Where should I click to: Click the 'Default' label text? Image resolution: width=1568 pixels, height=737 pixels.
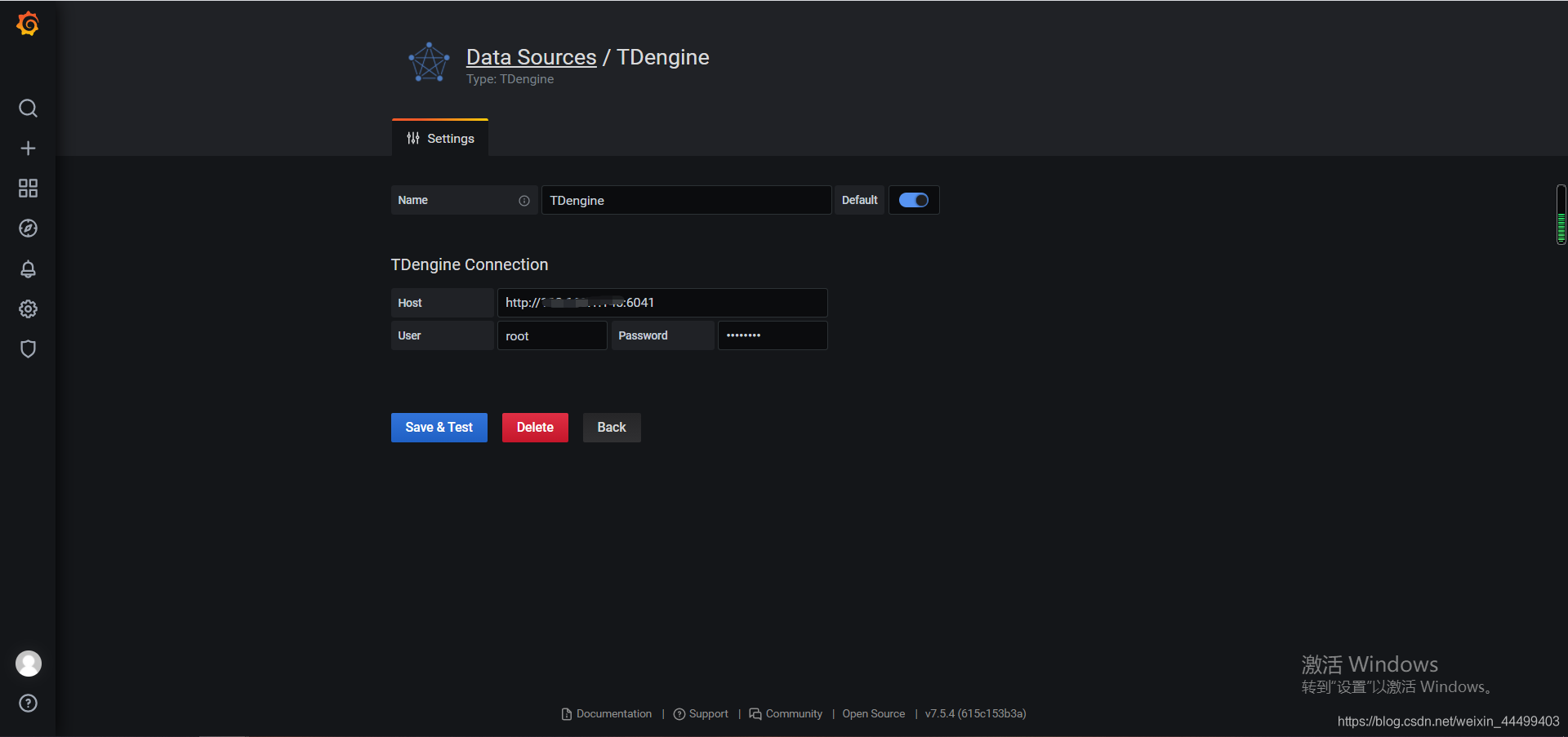(x=860, y=200)
